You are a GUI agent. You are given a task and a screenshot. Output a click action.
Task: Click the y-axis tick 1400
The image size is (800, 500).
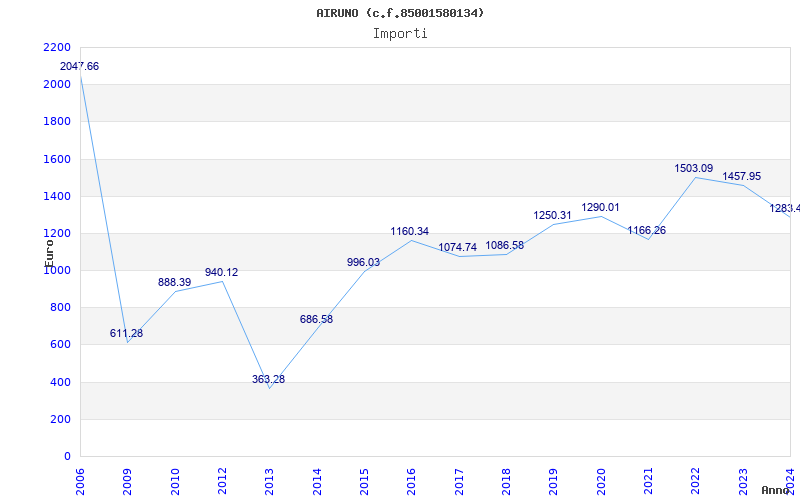tap(57, 196)
